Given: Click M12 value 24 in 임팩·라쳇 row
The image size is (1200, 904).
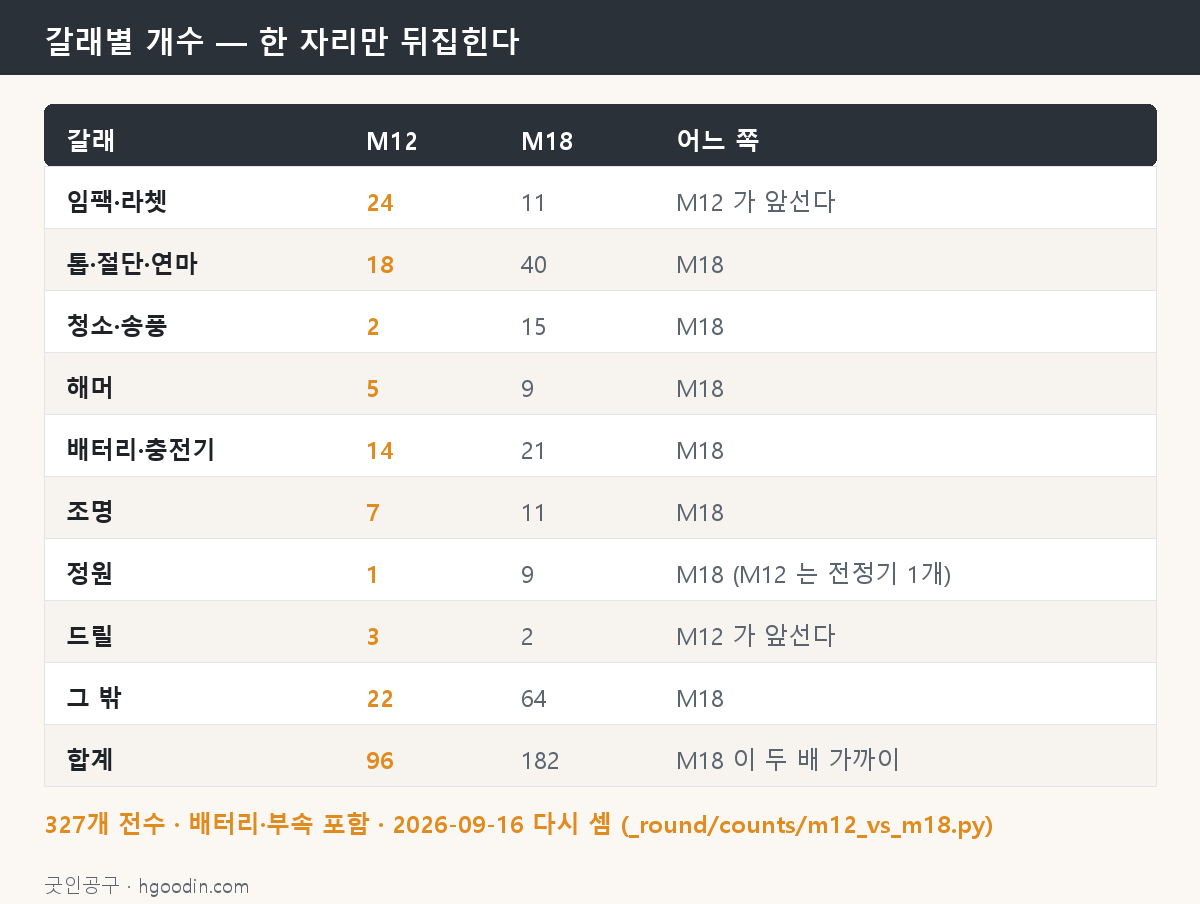Looking at the screenshot, I should 380,203.
